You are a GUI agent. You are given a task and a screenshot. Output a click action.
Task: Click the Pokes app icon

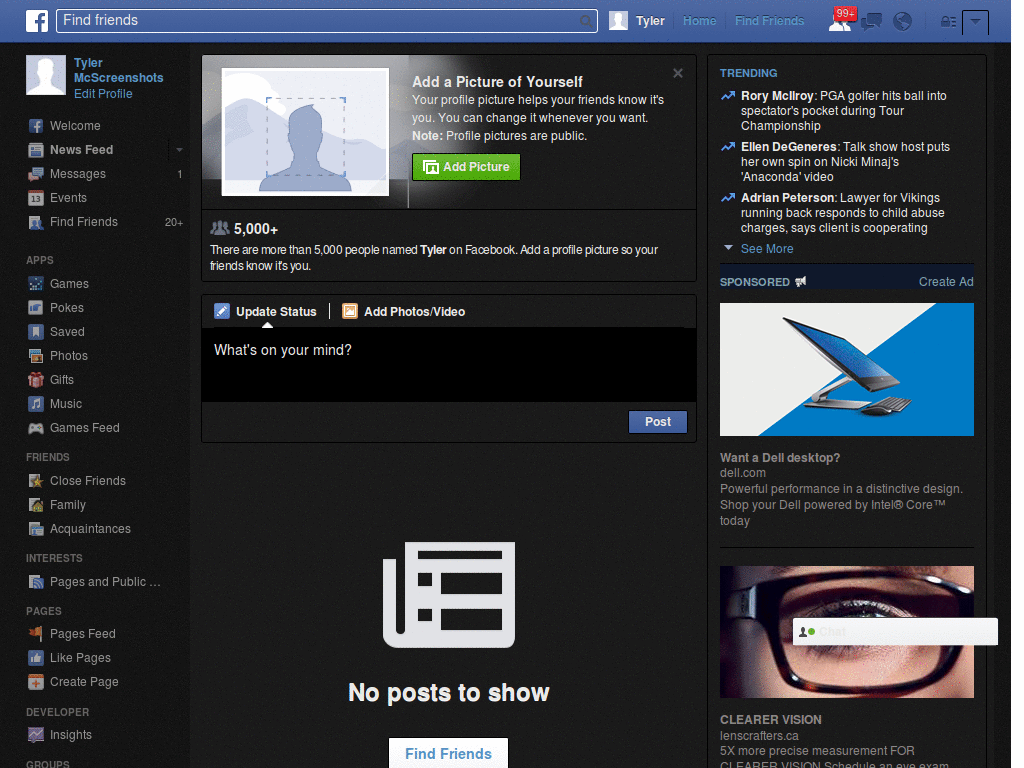point(36,308)
